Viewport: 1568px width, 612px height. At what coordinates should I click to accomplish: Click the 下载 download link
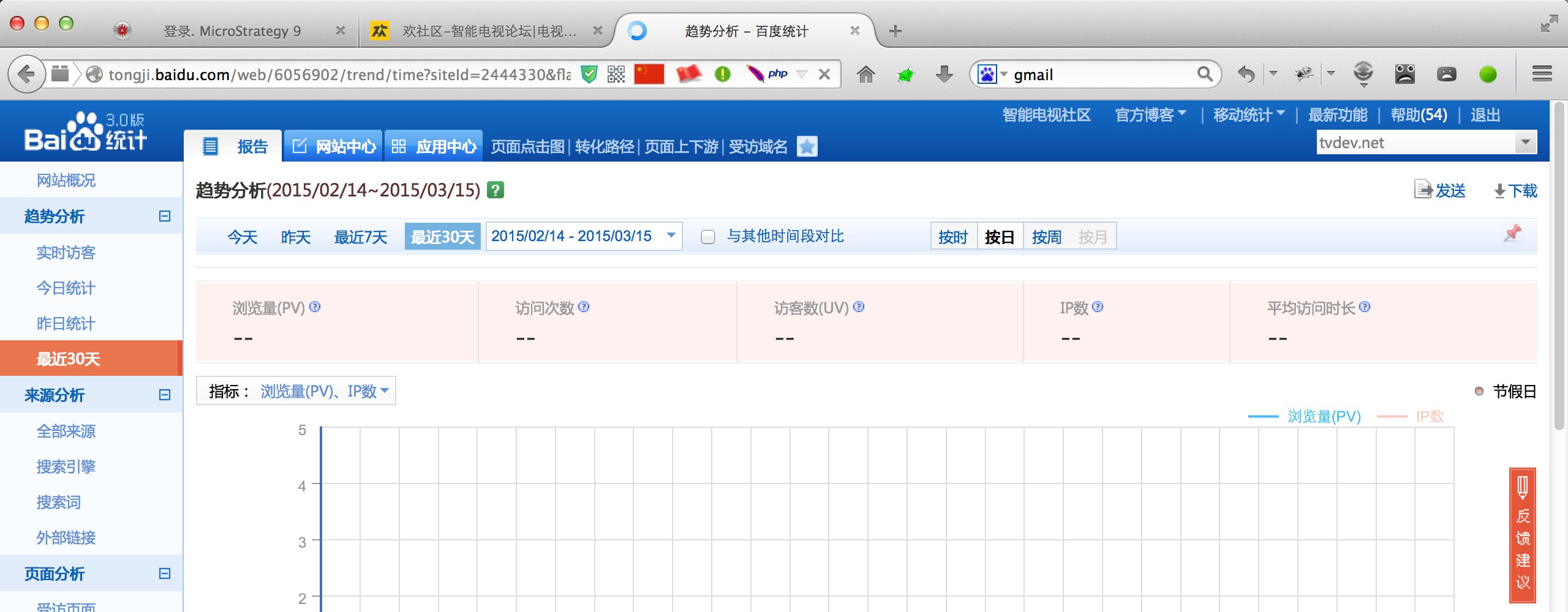pos(1515,191)
